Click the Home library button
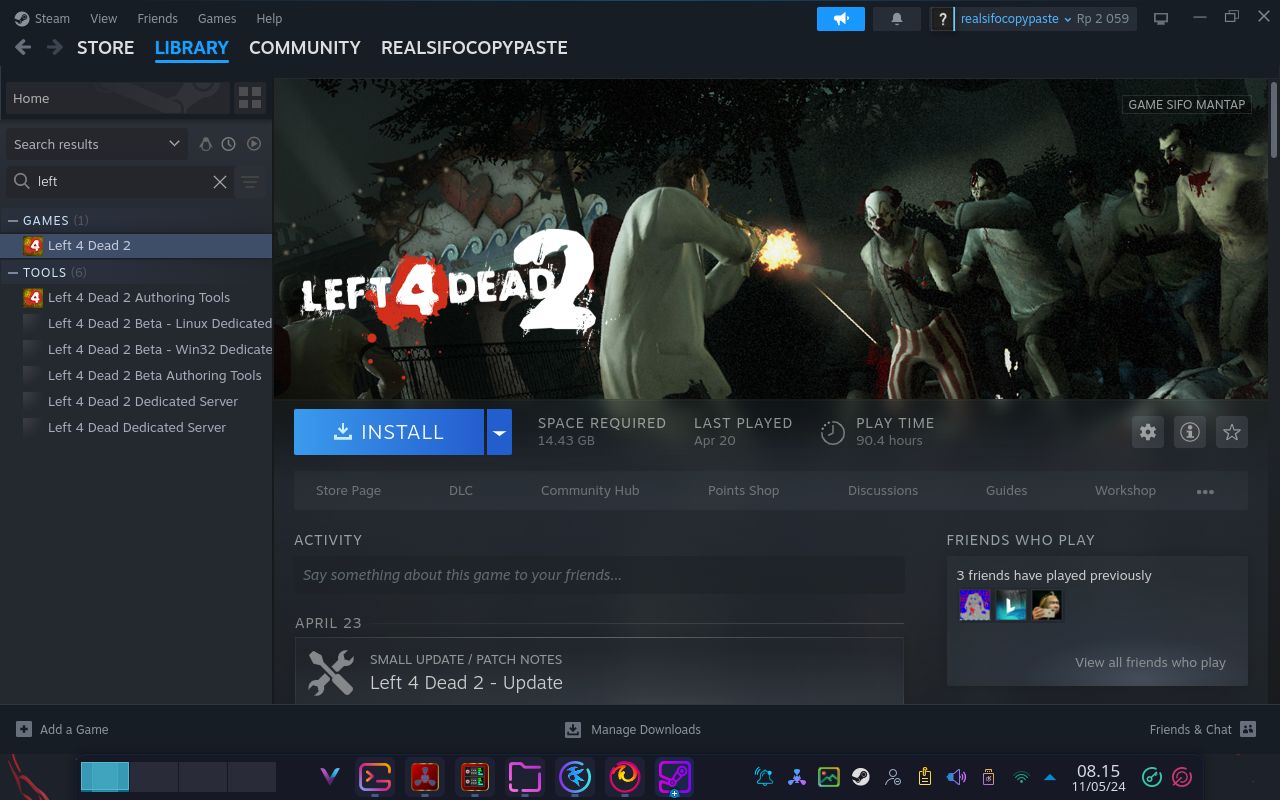The image size is (1280, 800). pos(118,98)
